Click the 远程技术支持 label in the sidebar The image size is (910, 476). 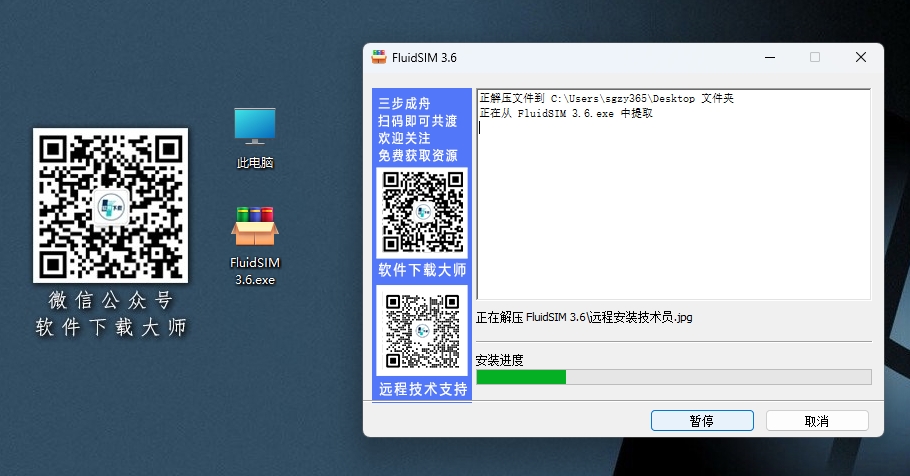[421, 389]
